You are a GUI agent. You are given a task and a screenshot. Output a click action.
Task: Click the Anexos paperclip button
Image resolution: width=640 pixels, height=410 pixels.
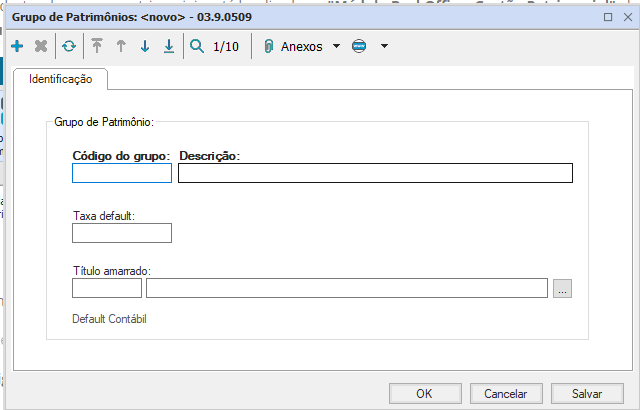coord(294,46)
